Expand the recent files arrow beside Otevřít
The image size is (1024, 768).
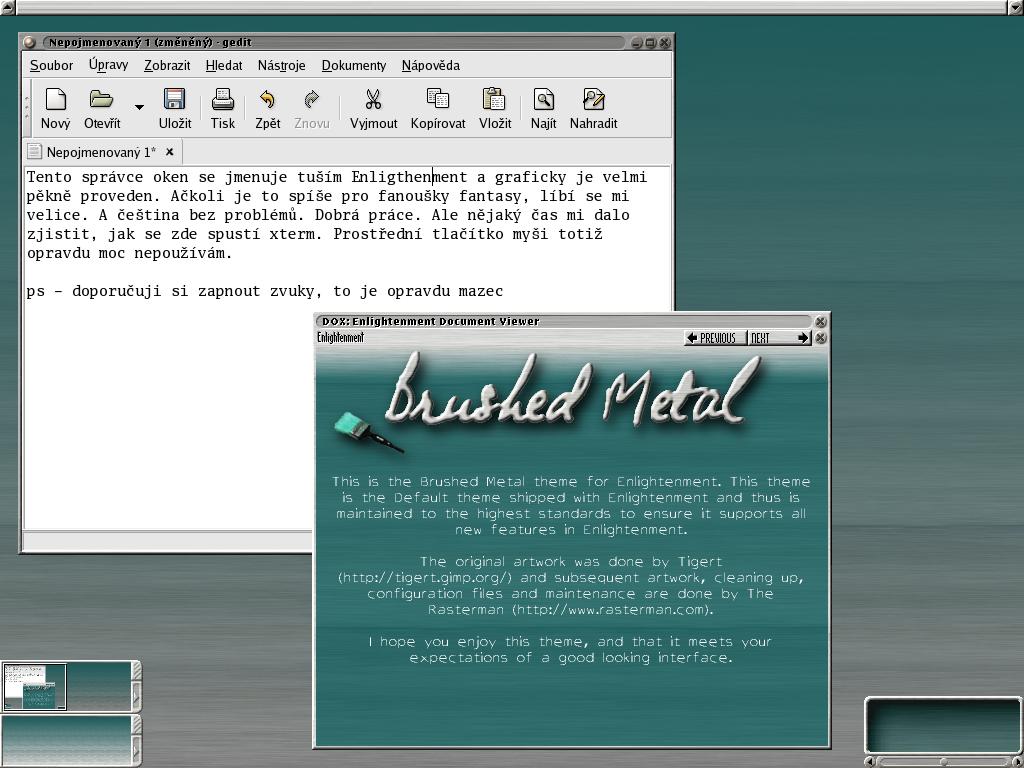(139, 106)
